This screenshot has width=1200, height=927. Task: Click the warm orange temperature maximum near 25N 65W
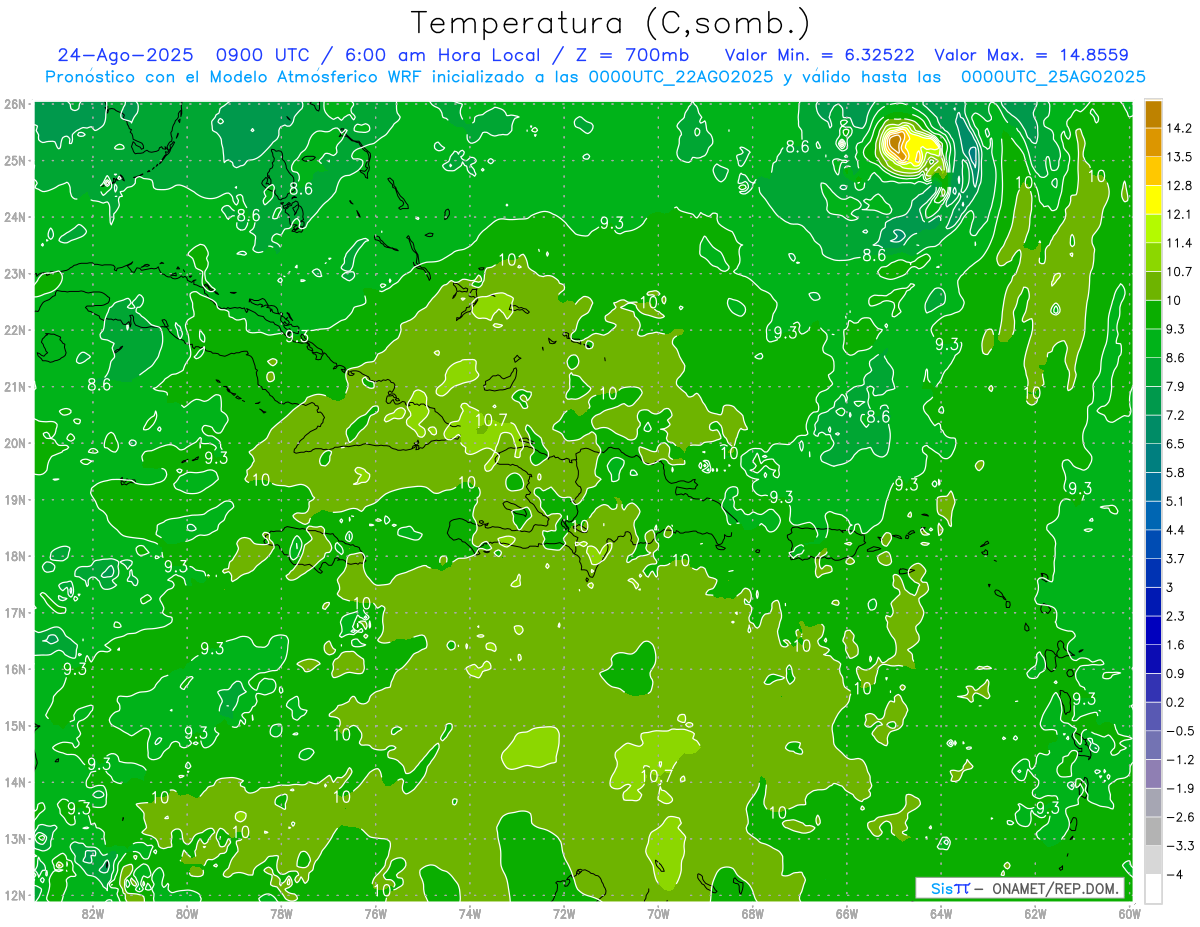(x=899, y=145)
